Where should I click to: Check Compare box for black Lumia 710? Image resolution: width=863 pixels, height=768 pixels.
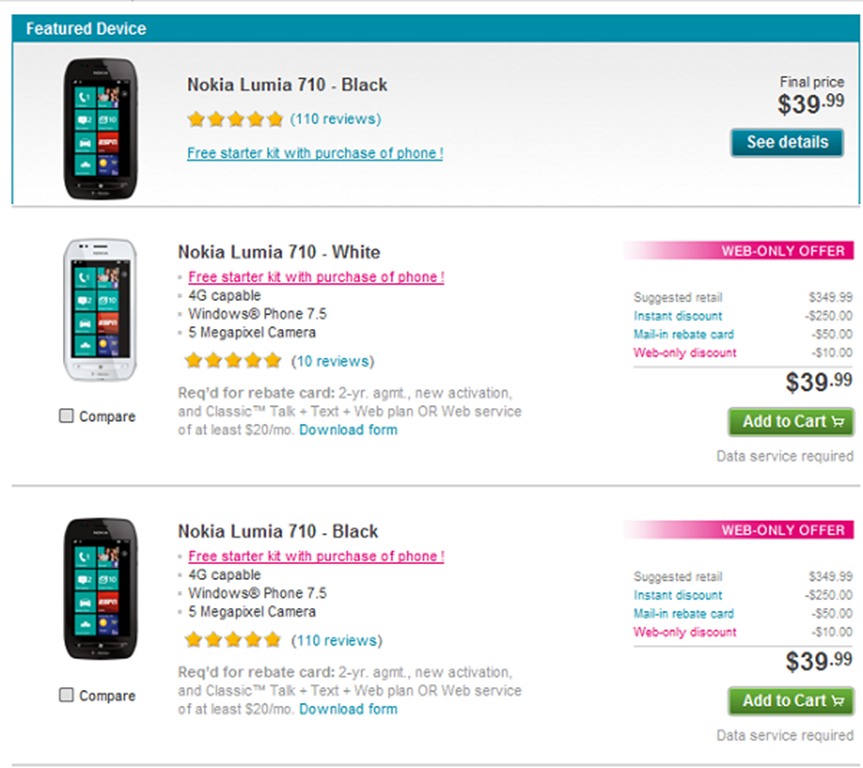pyautogui.click(x=67, y=695)
